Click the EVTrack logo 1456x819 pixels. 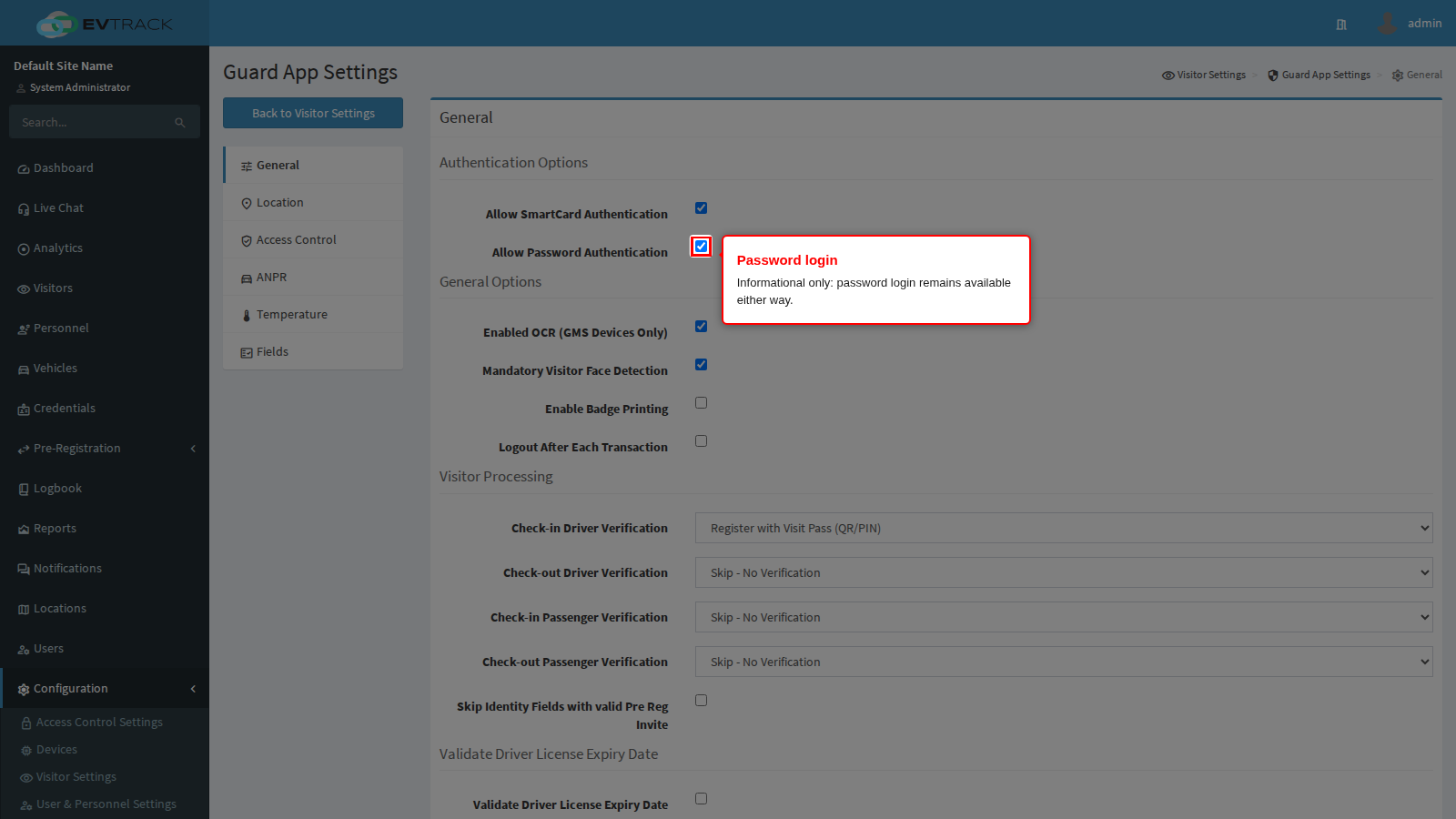(x=104, y=24)
